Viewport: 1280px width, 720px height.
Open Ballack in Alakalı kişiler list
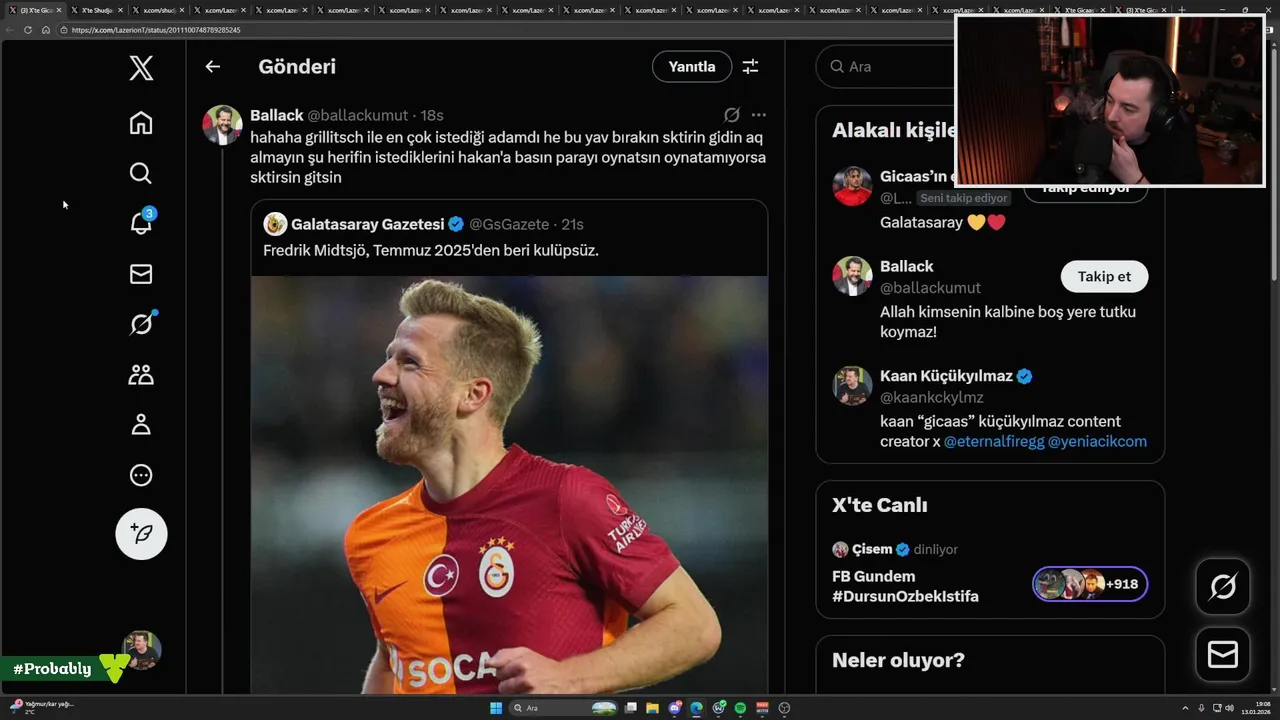pos(906,266)
